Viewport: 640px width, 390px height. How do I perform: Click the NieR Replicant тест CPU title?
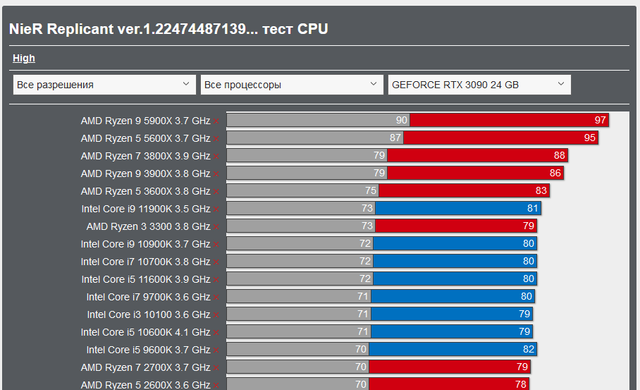click(169, 29)
